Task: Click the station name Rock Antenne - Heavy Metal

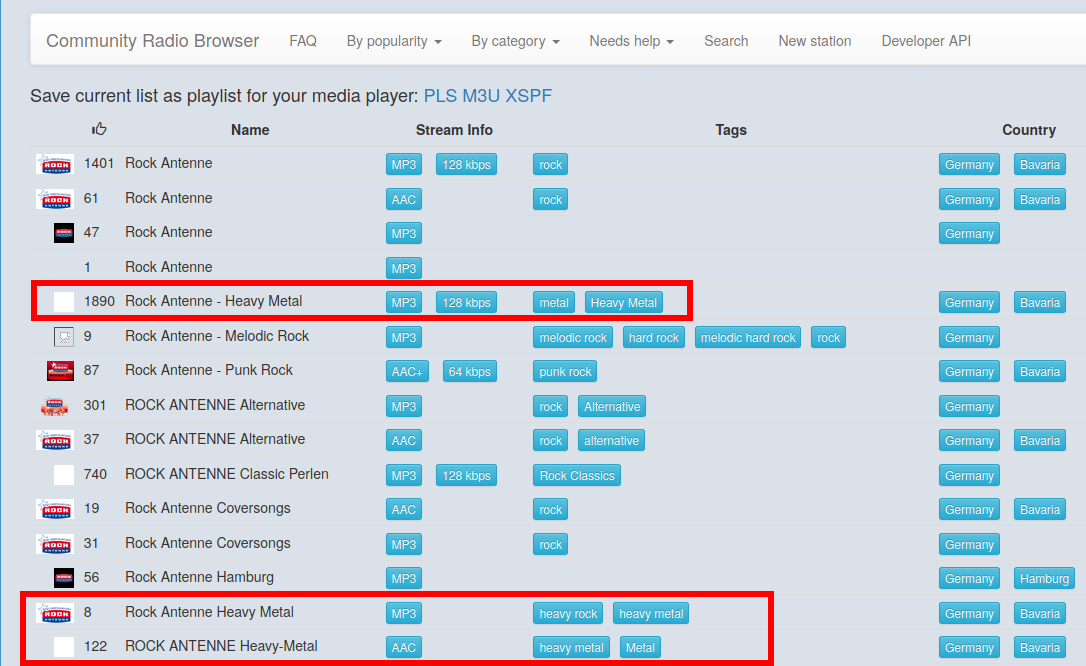Action: coord(214,301)
